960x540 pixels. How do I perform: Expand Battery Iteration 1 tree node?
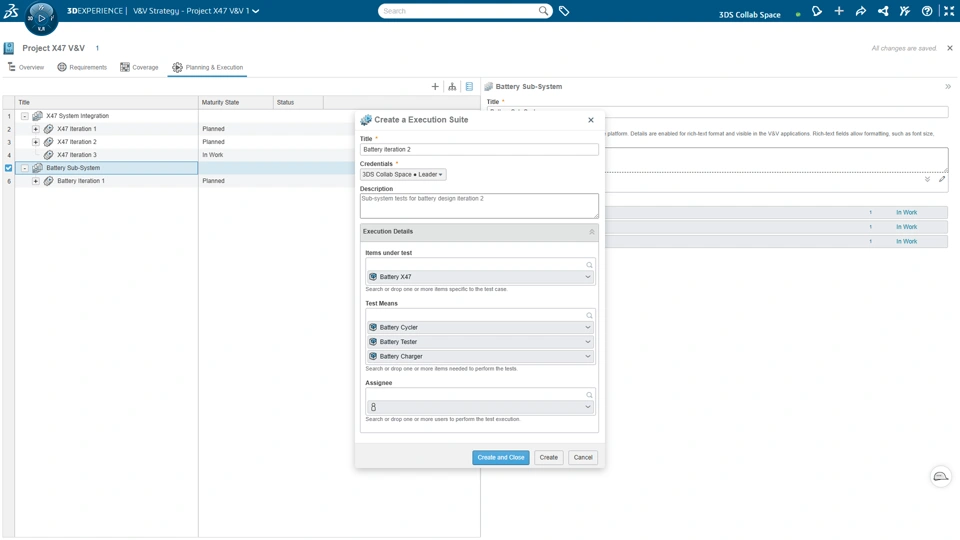[x=36, y=181]
